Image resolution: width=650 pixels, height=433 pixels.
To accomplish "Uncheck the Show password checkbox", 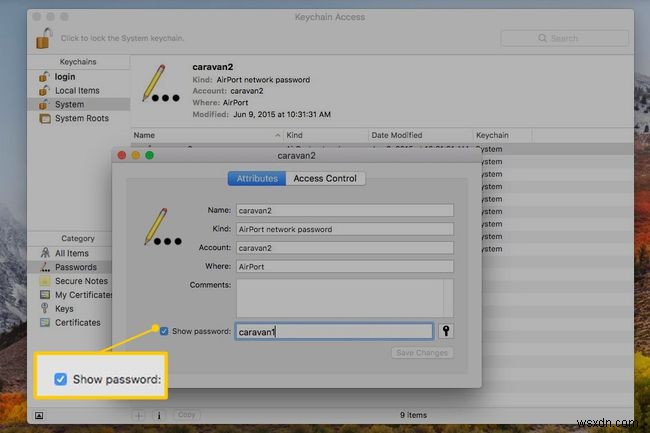I will (x=164, y=331).
